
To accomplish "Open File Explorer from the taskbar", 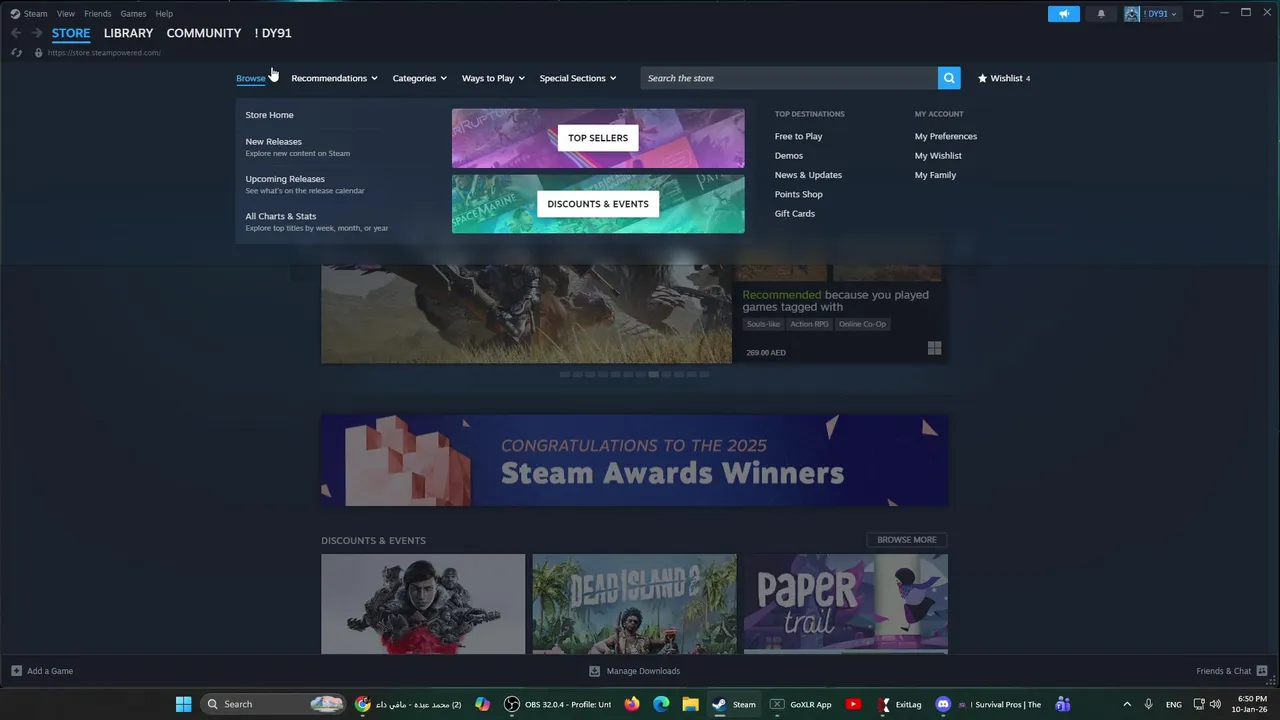I will [690, 704].
